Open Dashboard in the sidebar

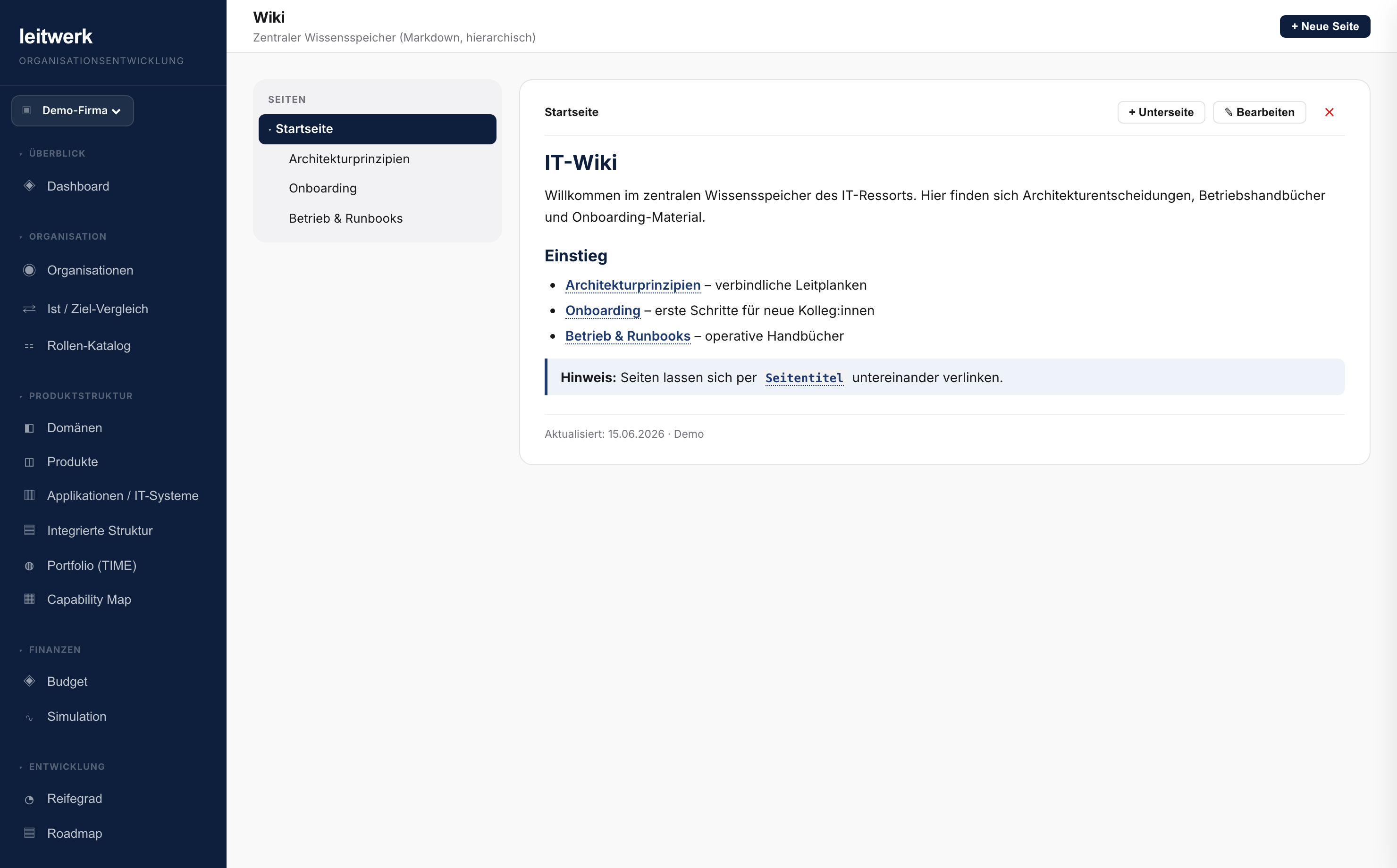(x=78, y=187)
